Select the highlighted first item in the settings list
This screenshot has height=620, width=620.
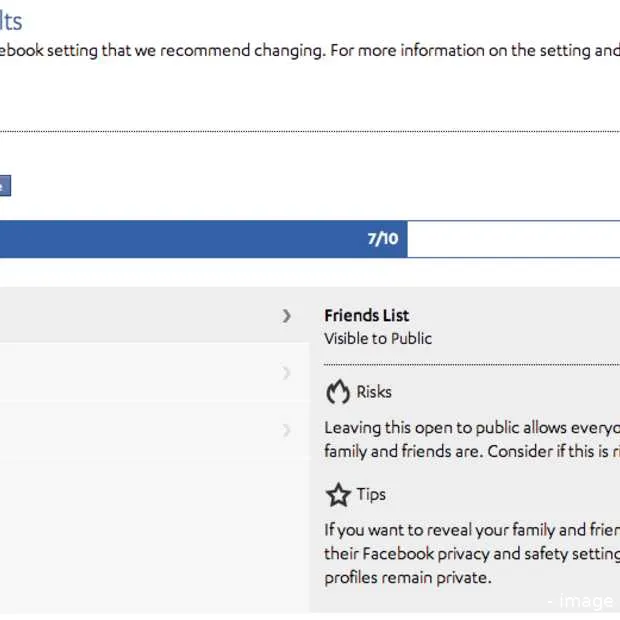[140, 316]
